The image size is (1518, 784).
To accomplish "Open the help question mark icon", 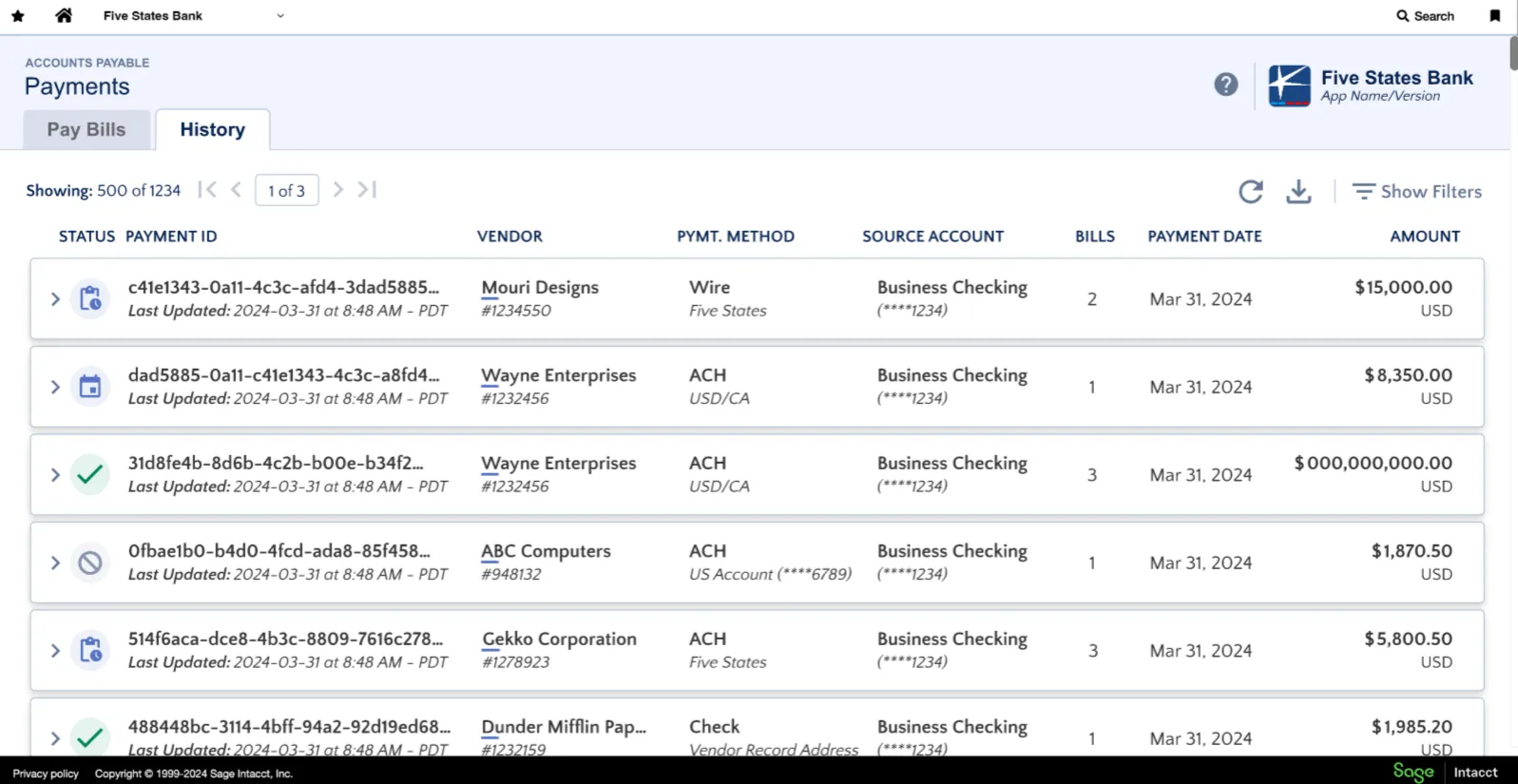I will (x=1226, y=85).
